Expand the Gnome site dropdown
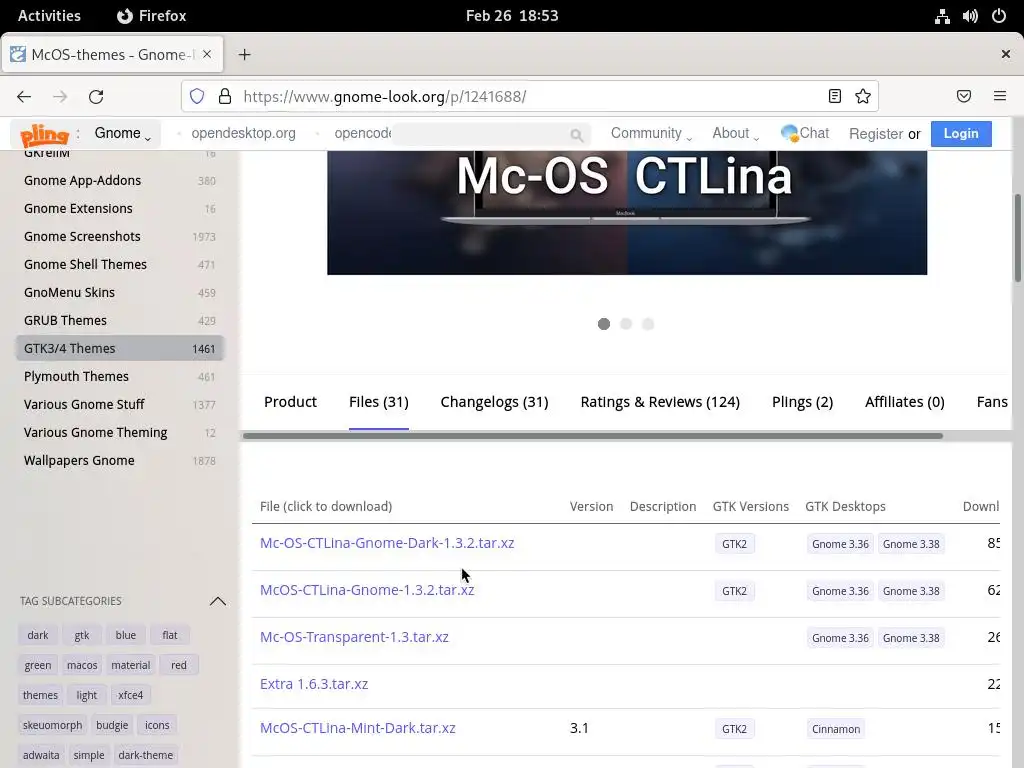 tap(123, 133)
